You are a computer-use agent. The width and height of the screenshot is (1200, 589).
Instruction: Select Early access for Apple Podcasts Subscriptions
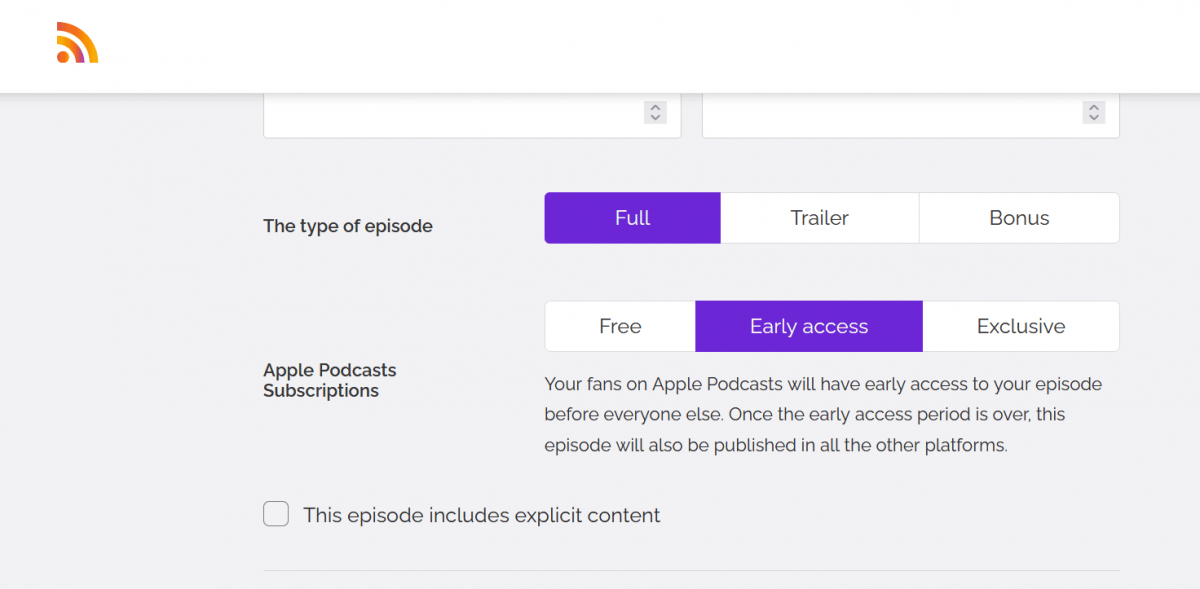tap(808, 326)
